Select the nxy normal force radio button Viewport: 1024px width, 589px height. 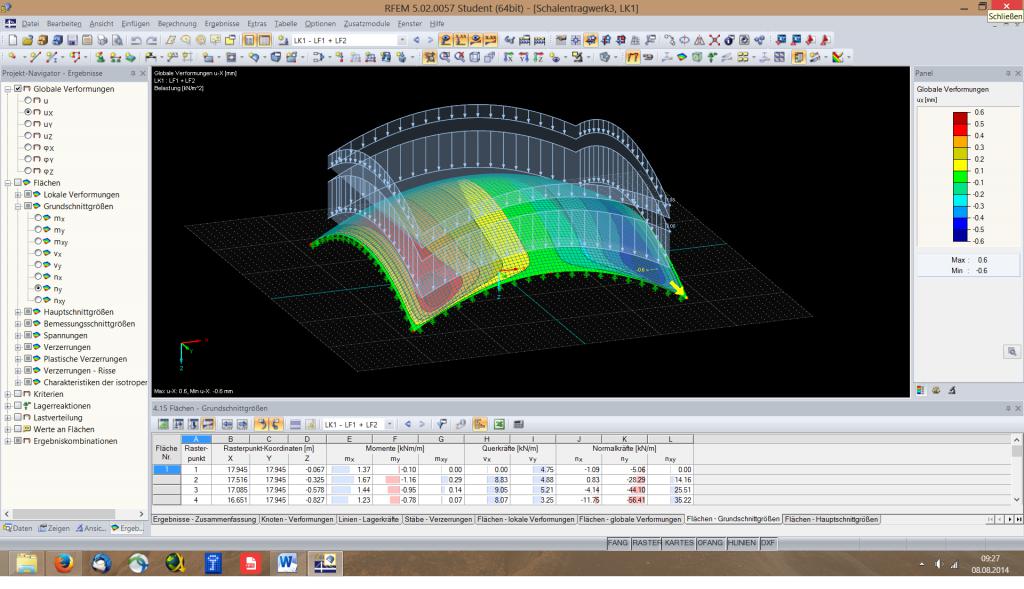tap(38, 300)
